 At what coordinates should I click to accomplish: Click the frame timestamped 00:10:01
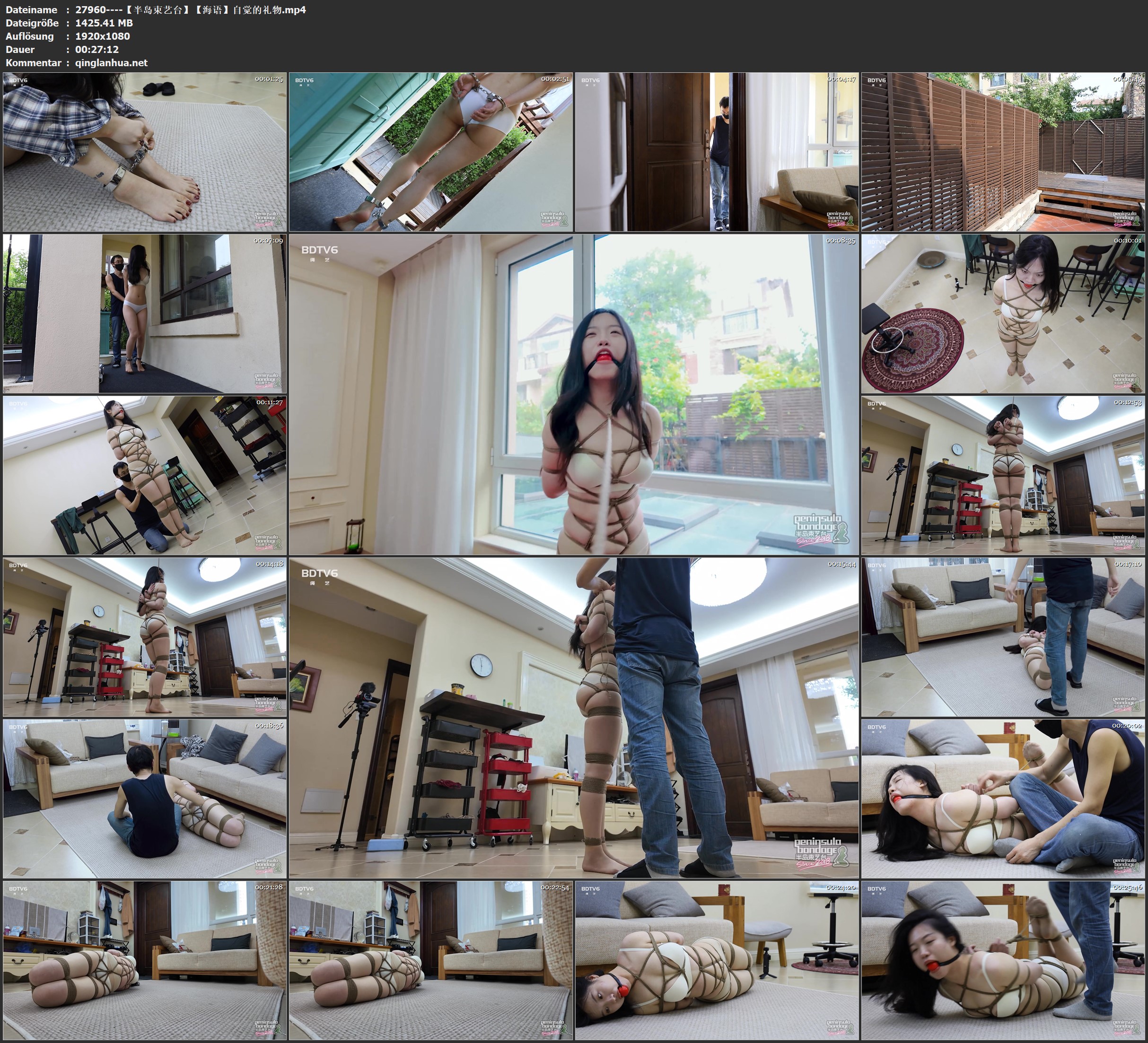click(x=1003, y=313)
